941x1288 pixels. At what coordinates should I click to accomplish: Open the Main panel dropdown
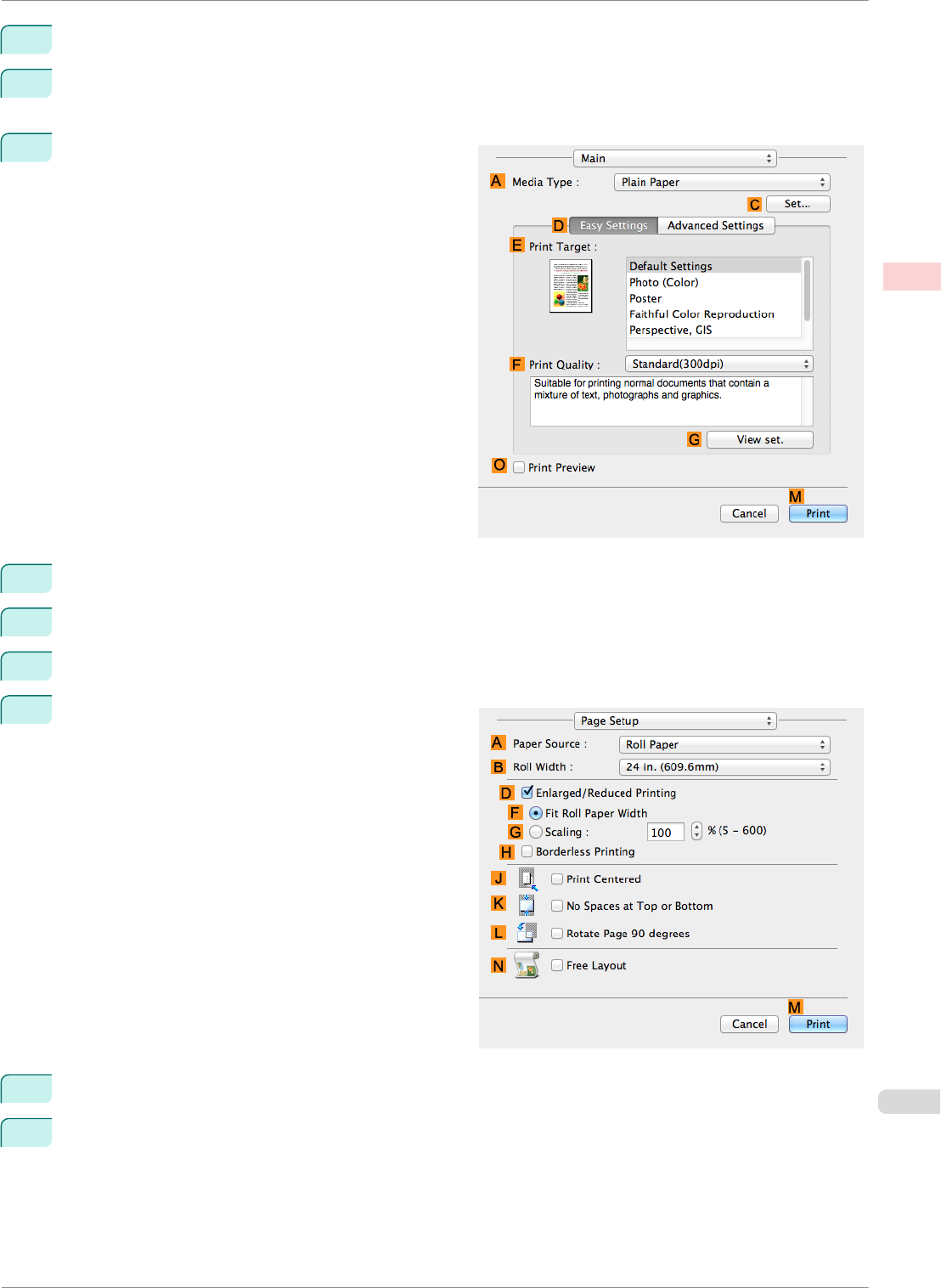(675, 158)
